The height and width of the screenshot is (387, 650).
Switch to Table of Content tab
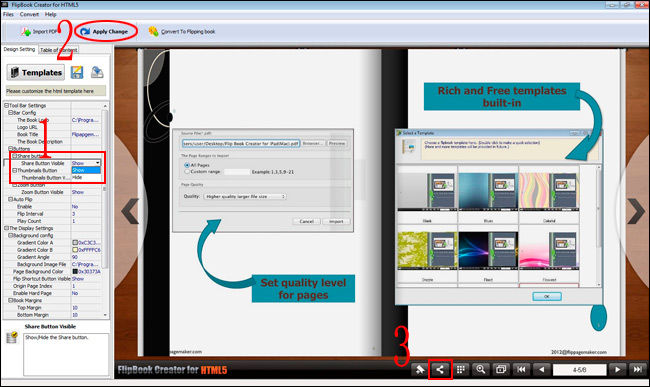point(58,50)
